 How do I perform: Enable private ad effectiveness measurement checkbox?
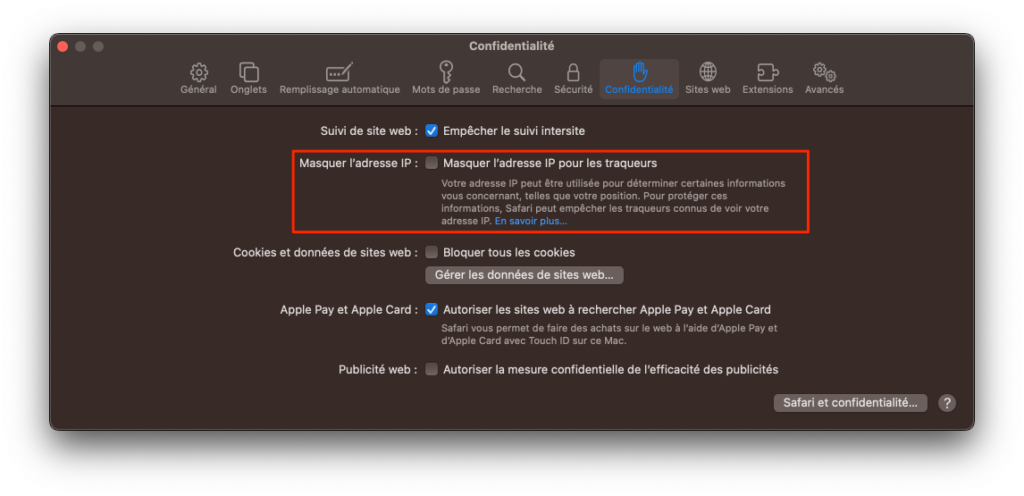[432, 369]
